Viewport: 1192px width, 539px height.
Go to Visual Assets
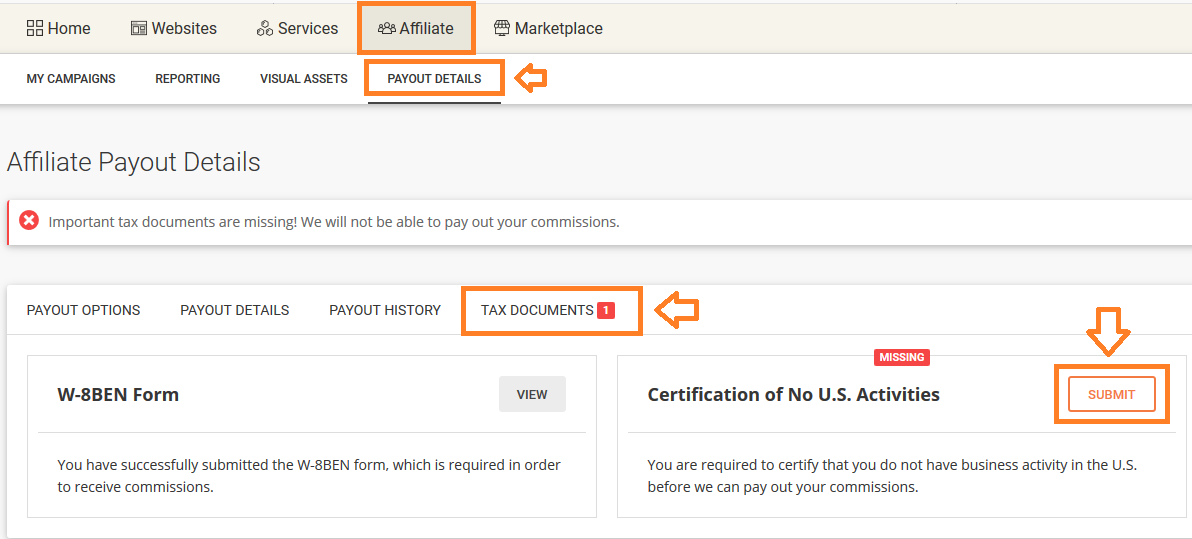coord(304,79)
